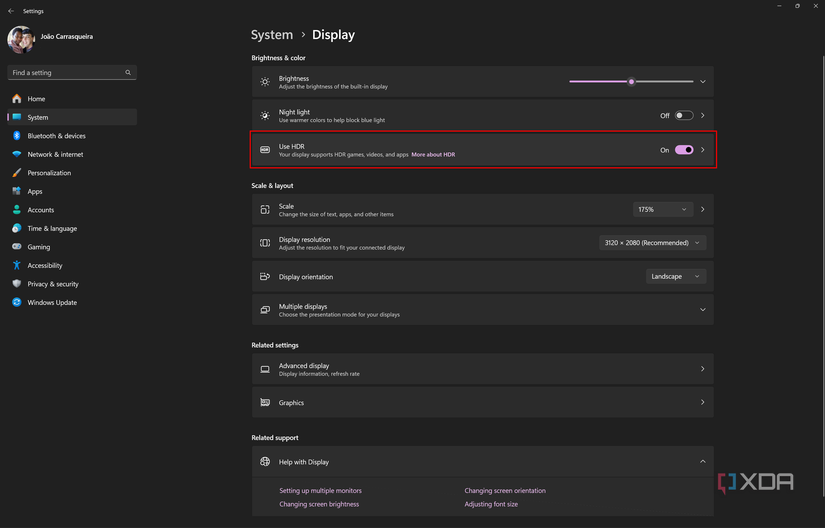Click the search magnifier icon
Screen dimensions: 825x528
(x=128, y=73)
